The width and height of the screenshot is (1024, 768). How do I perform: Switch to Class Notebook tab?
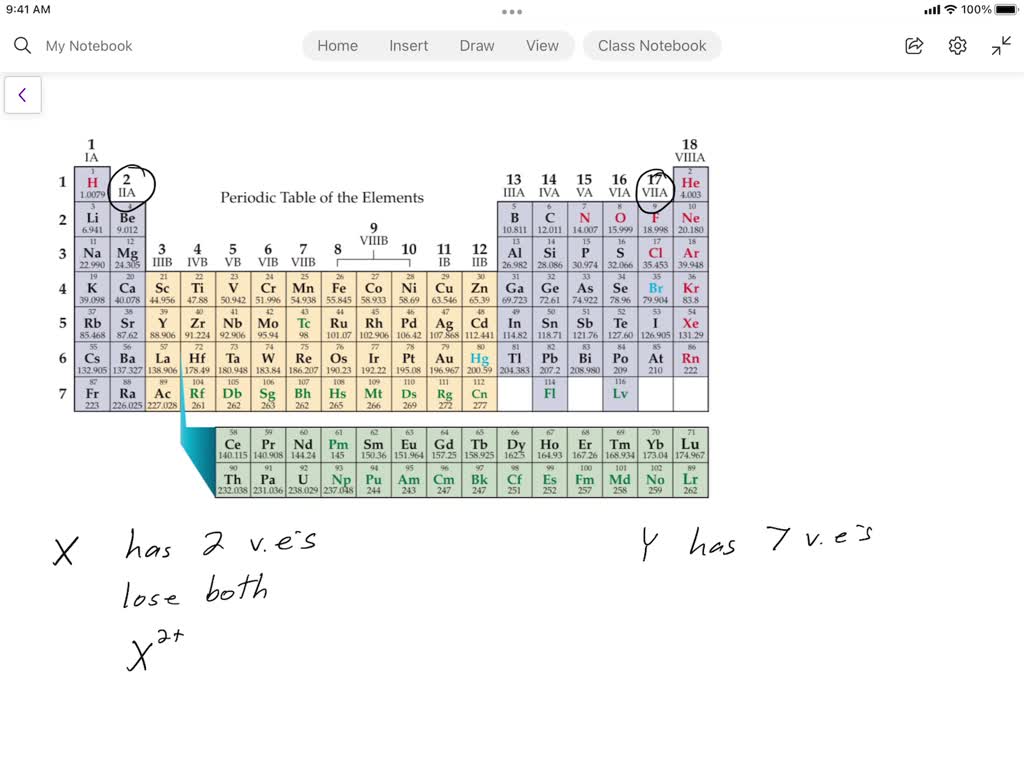click(x=652, y=45)
